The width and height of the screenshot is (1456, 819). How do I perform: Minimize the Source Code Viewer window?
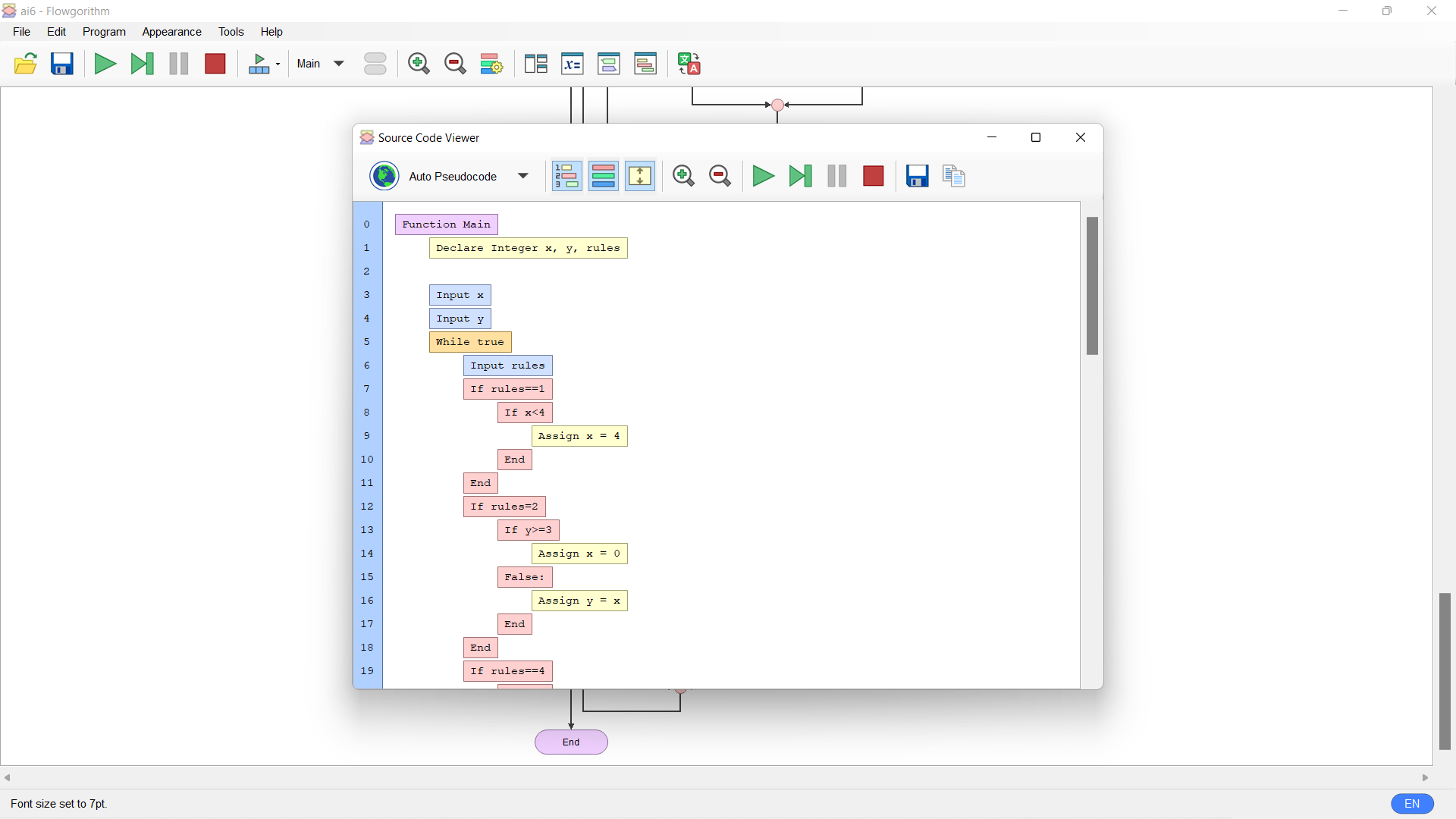[x=992, y=137]
